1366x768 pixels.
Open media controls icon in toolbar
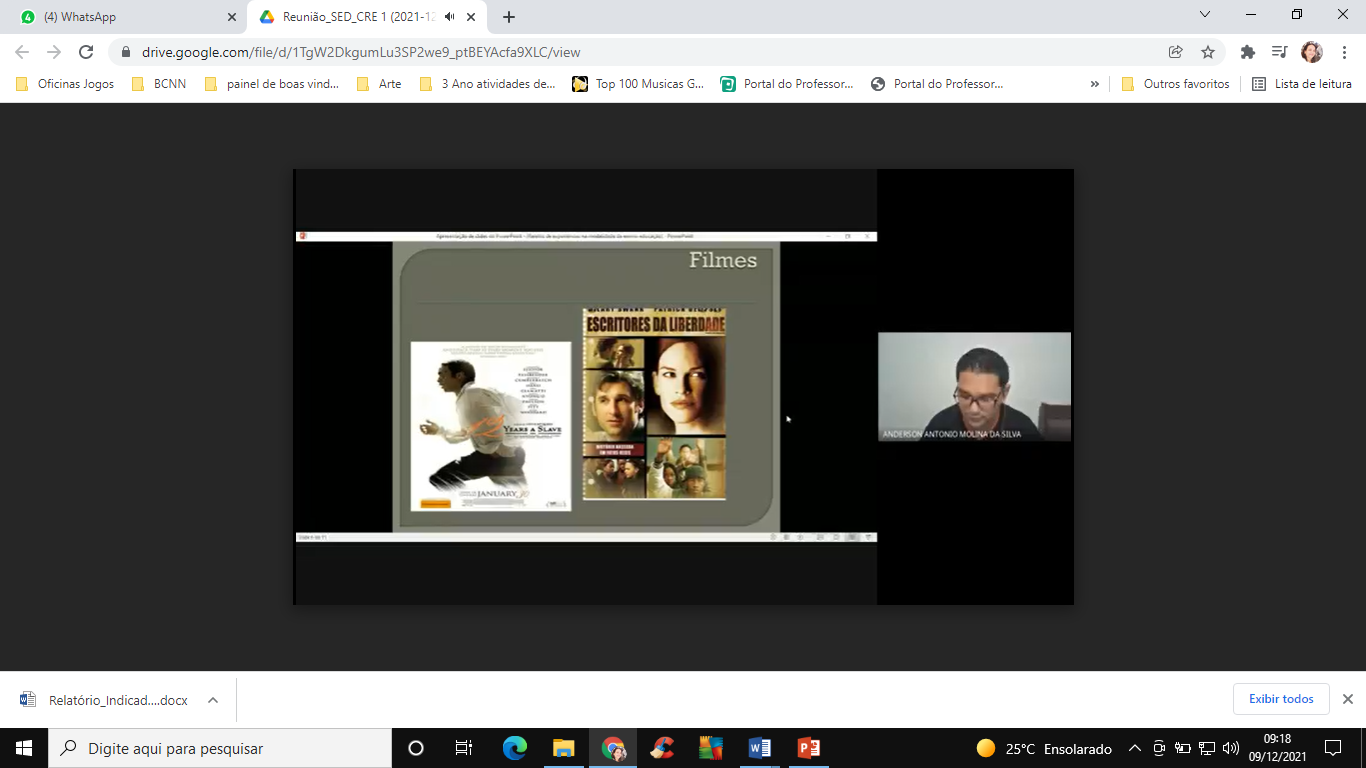1279,52
